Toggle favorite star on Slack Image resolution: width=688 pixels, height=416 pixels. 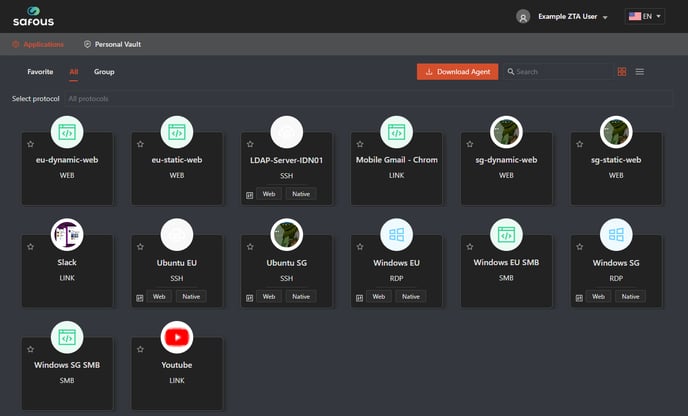tap(31, 246)
